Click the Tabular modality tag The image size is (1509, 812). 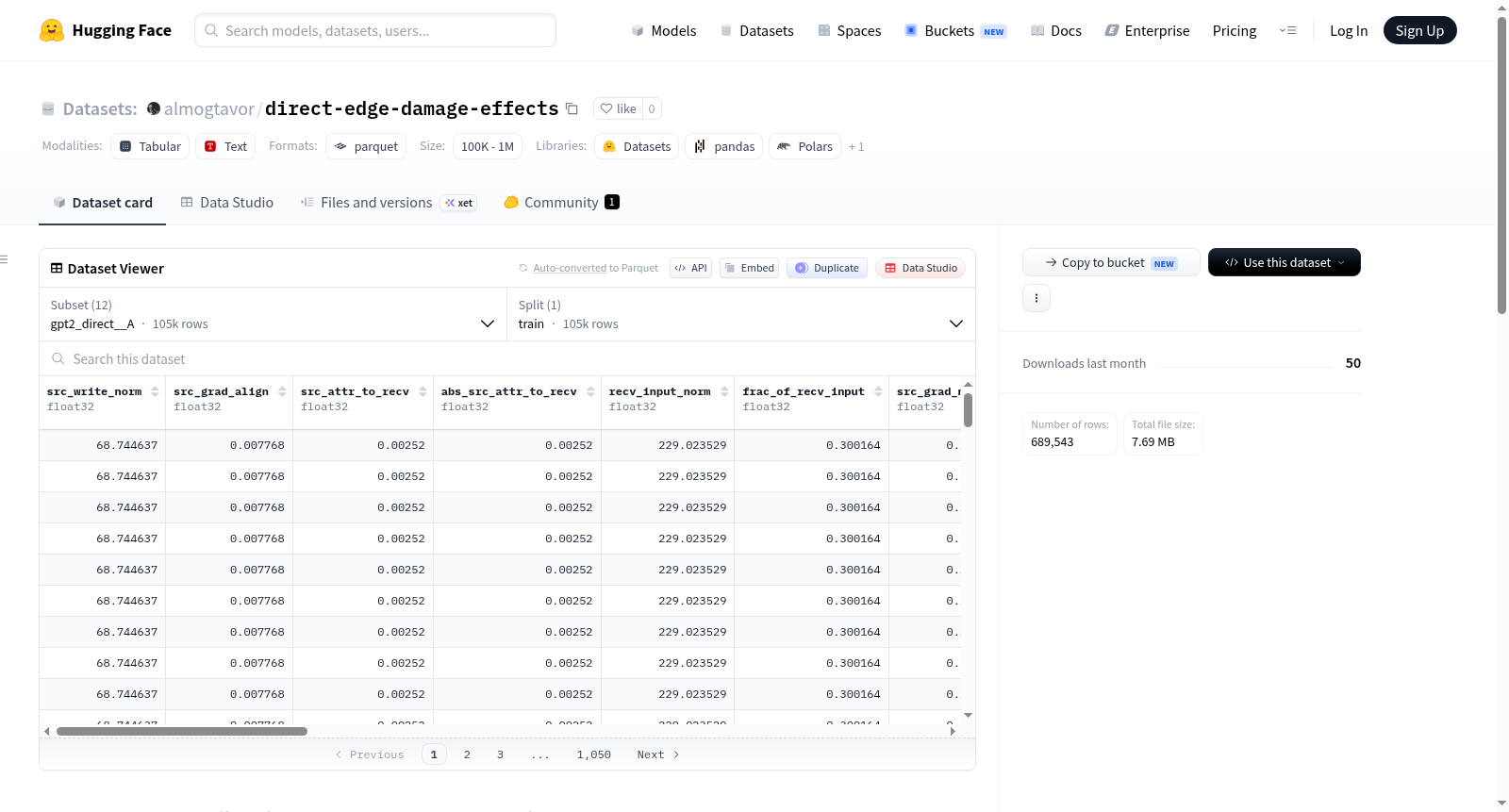pyautogui.click(x=150, y=146)
